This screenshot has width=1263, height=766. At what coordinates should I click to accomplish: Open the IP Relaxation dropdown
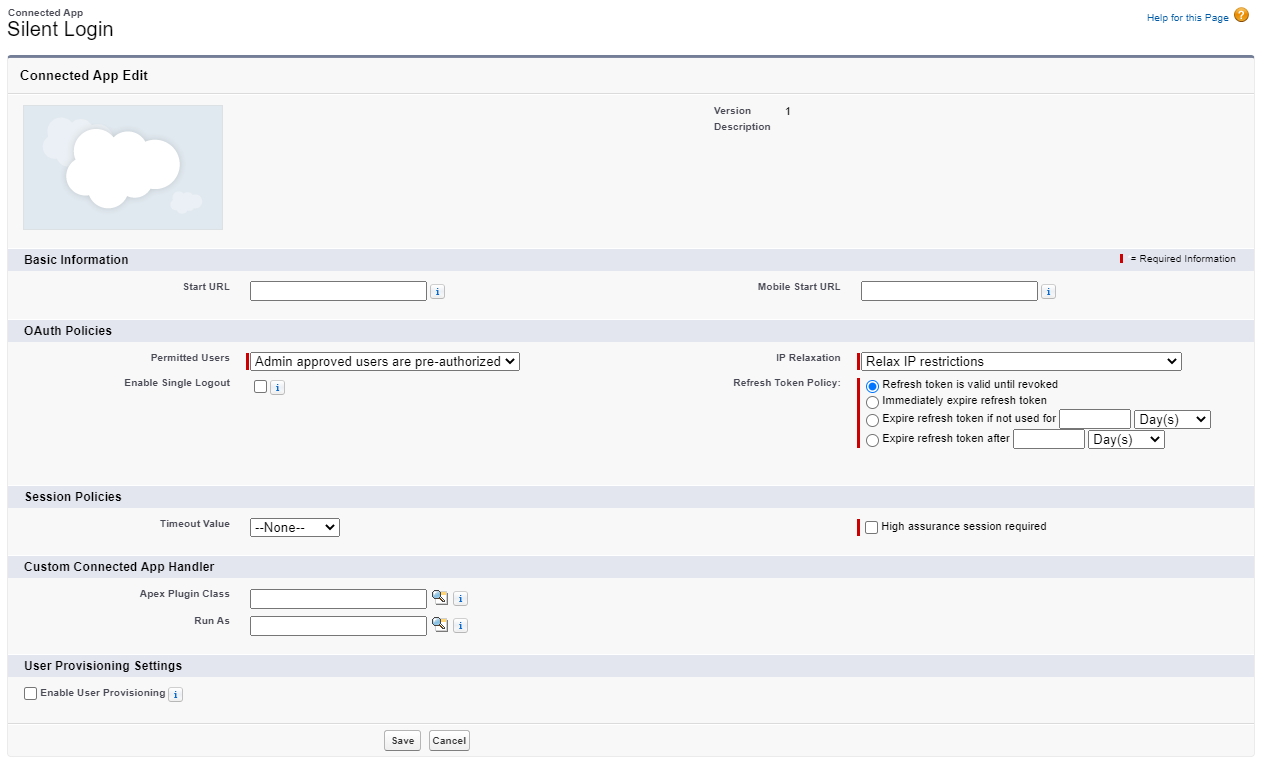pyautogui.click(x=1021, y=361)
